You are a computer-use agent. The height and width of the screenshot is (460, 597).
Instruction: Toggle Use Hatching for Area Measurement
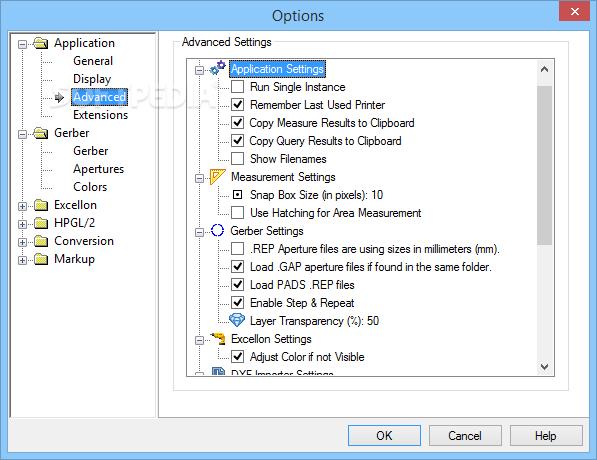pyautogui.click(x=238, y=212)
